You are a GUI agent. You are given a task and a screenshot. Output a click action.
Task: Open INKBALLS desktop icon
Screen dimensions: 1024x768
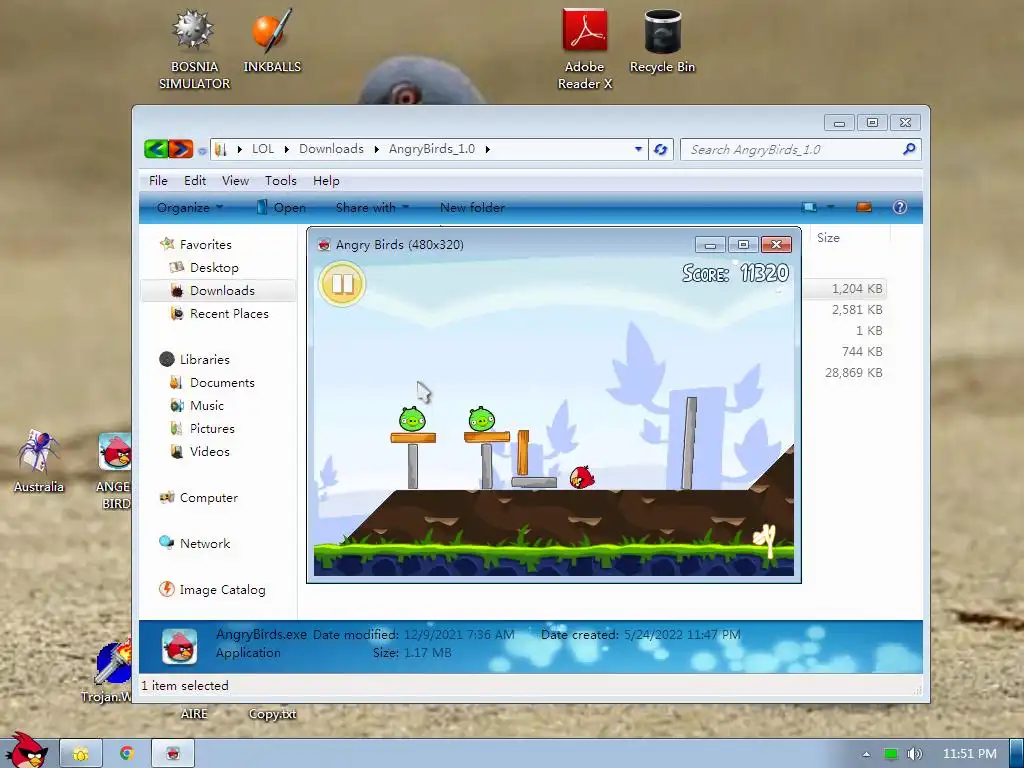point(272,42)
